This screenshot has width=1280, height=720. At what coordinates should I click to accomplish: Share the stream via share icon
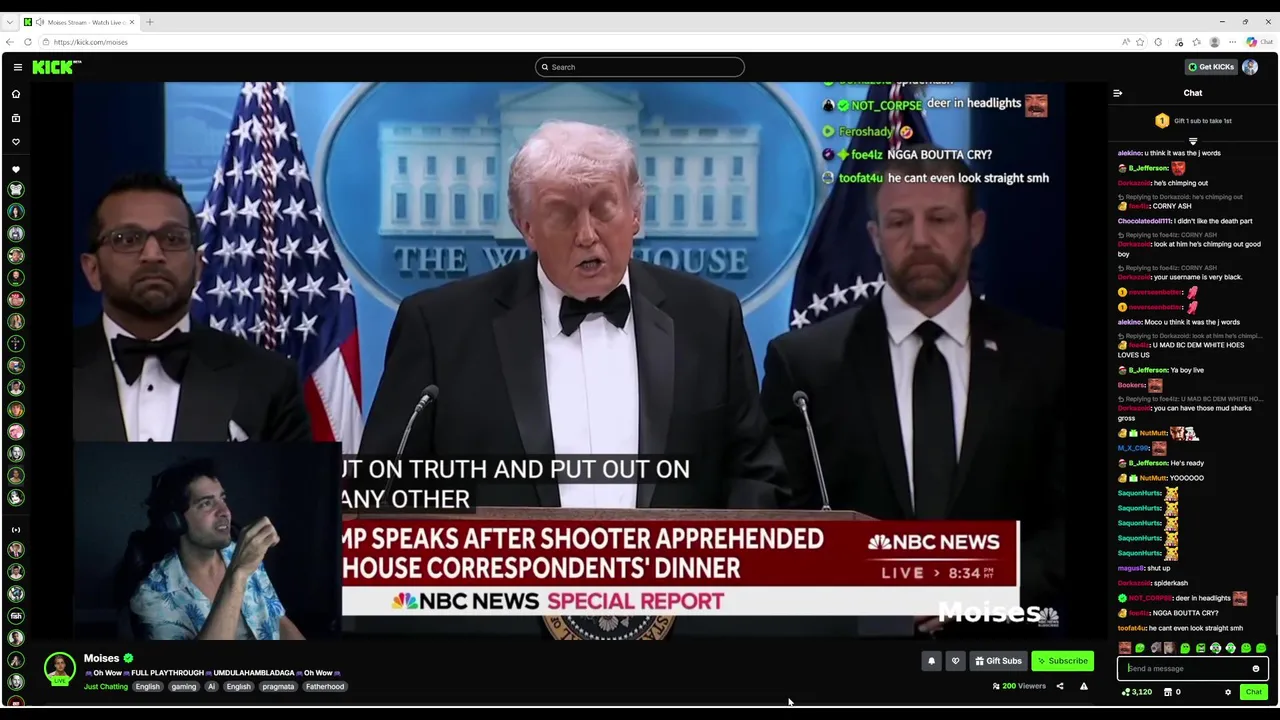(1060, 686)
